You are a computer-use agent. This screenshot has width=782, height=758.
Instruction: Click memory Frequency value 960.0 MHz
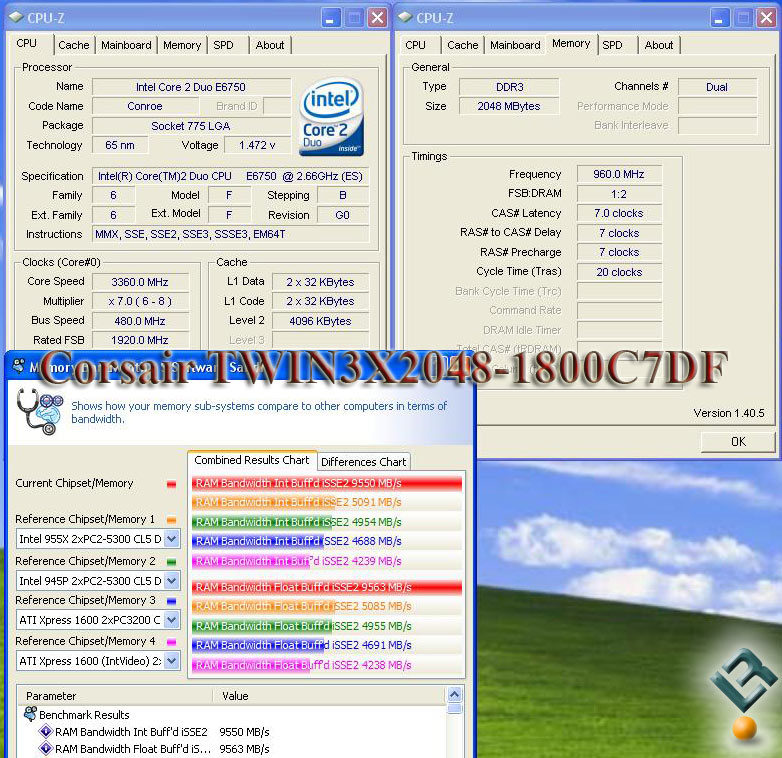point(619,174)
